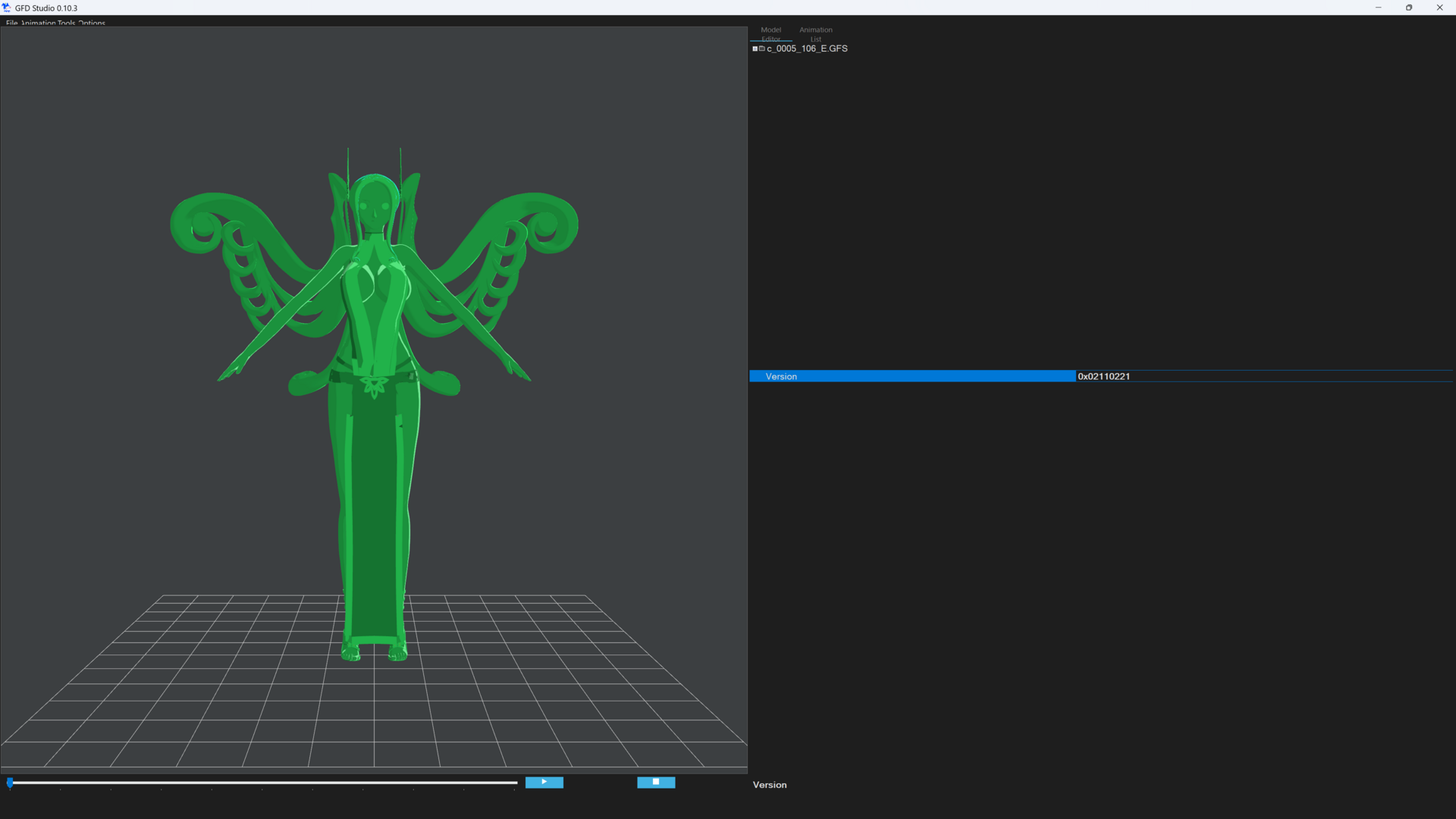Expand the c_0005_106_E.GFS tree node
This screenshot has width=1456, height=819.
tap(755, 49)
